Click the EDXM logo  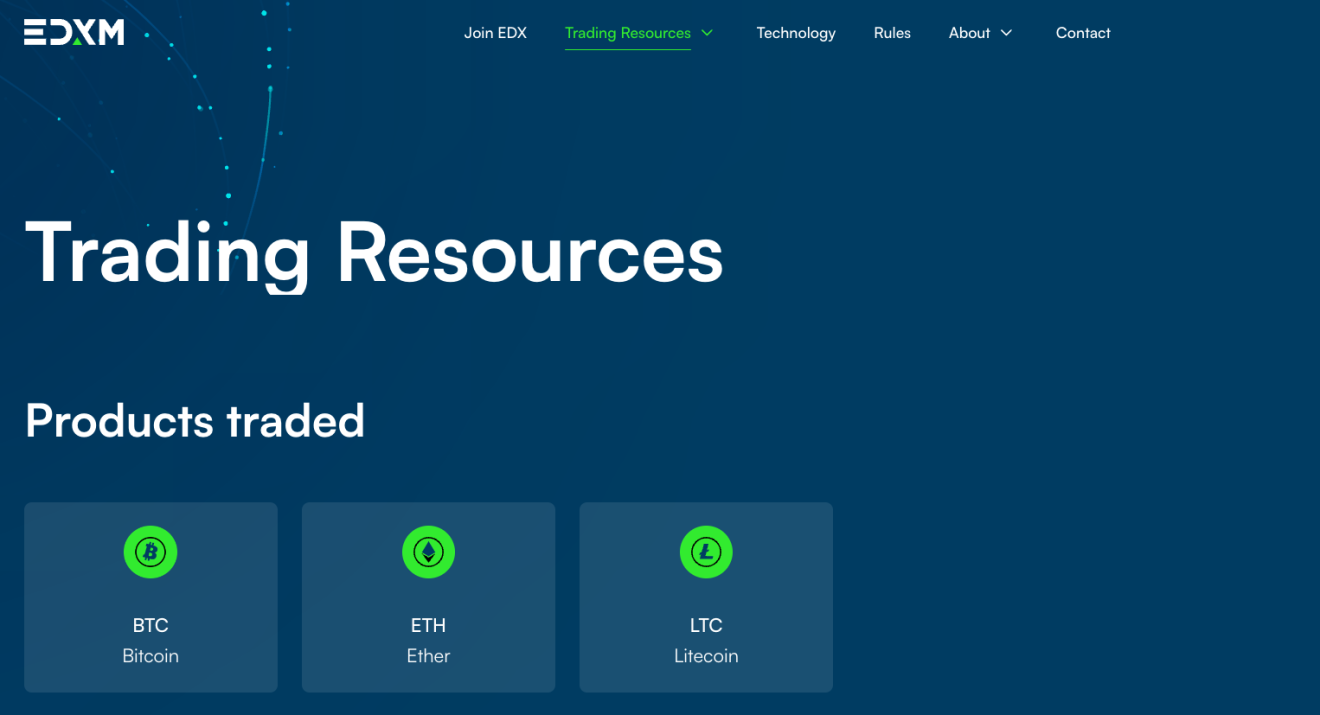[x=74, y=33]
